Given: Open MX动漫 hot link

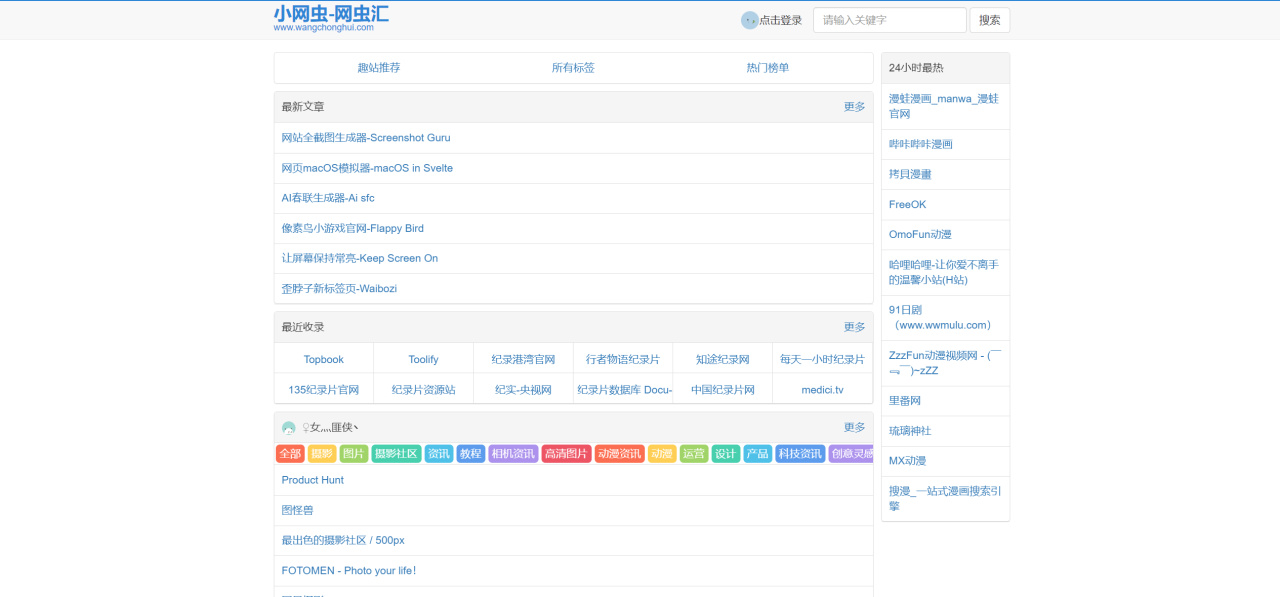Looking at the screenshot, I should point(908,460).
